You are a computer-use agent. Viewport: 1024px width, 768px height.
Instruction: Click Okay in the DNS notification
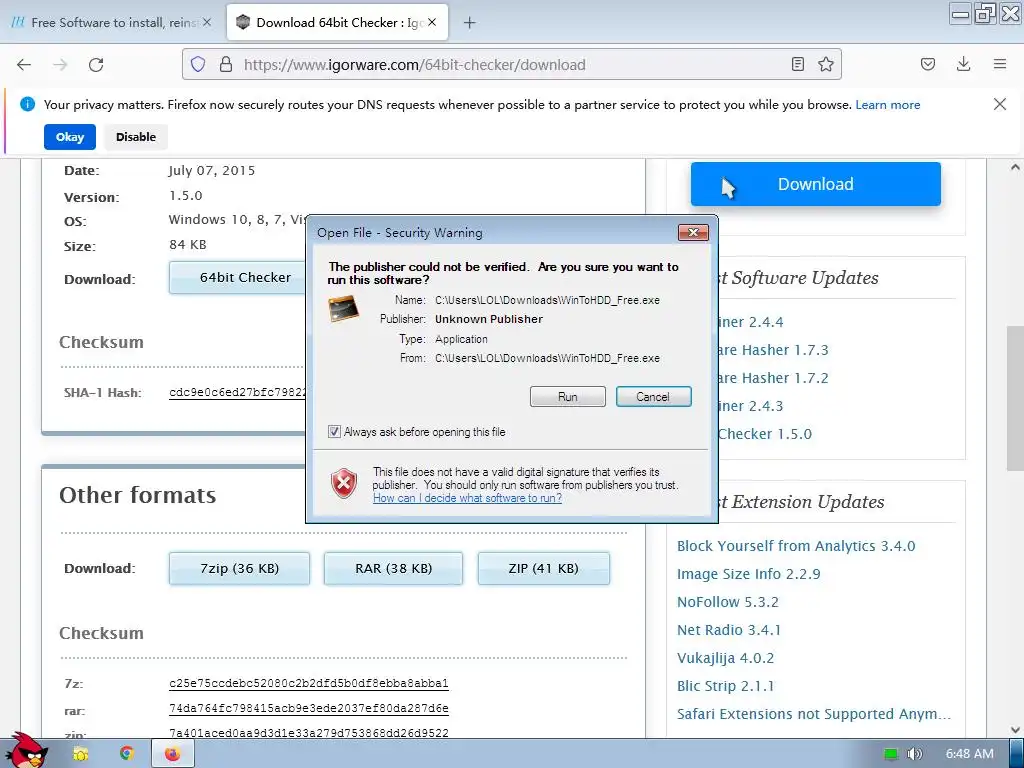(x=70, y=137)
